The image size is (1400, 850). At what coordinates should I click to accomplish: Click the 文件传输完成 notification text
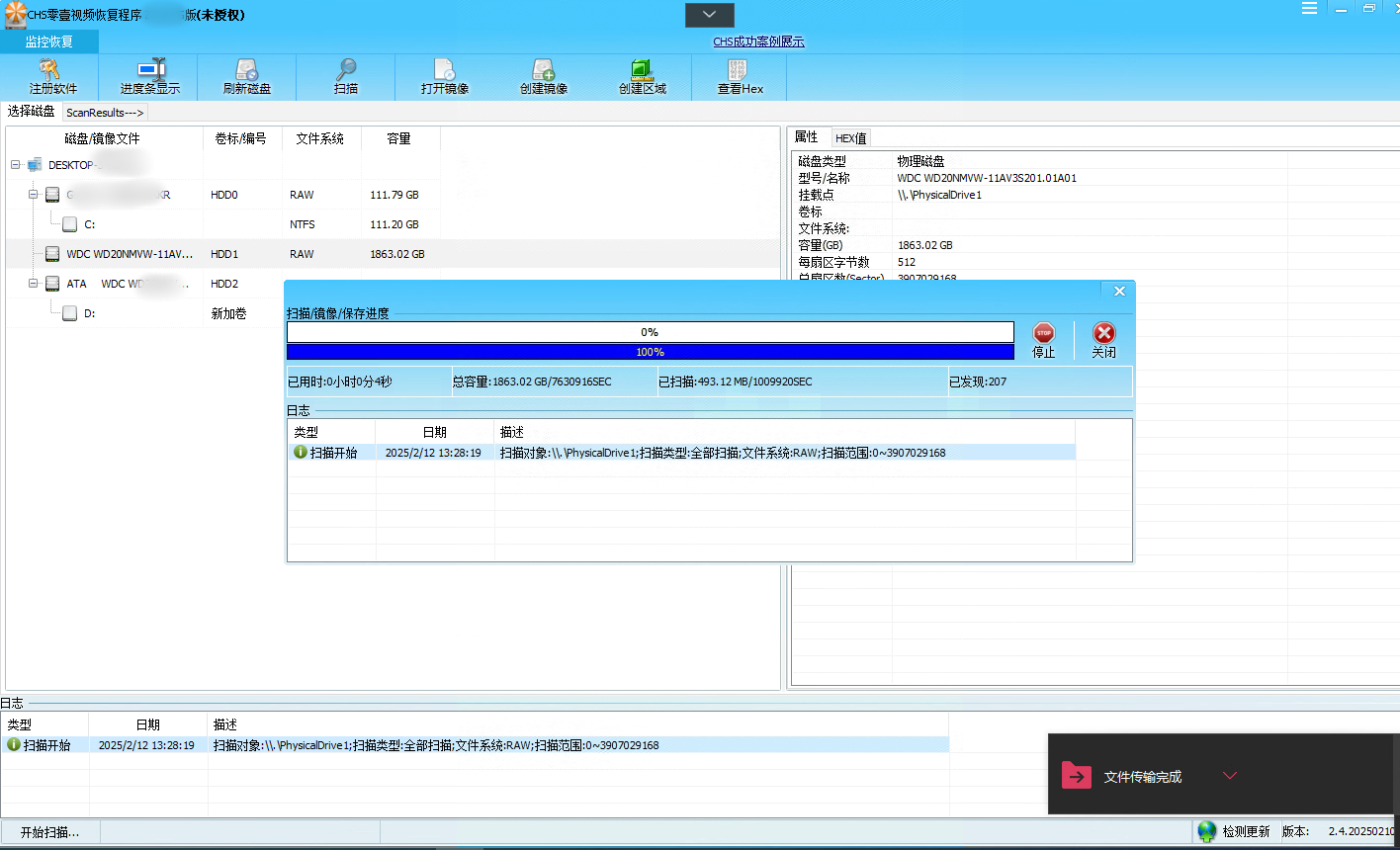point(1143,777)
